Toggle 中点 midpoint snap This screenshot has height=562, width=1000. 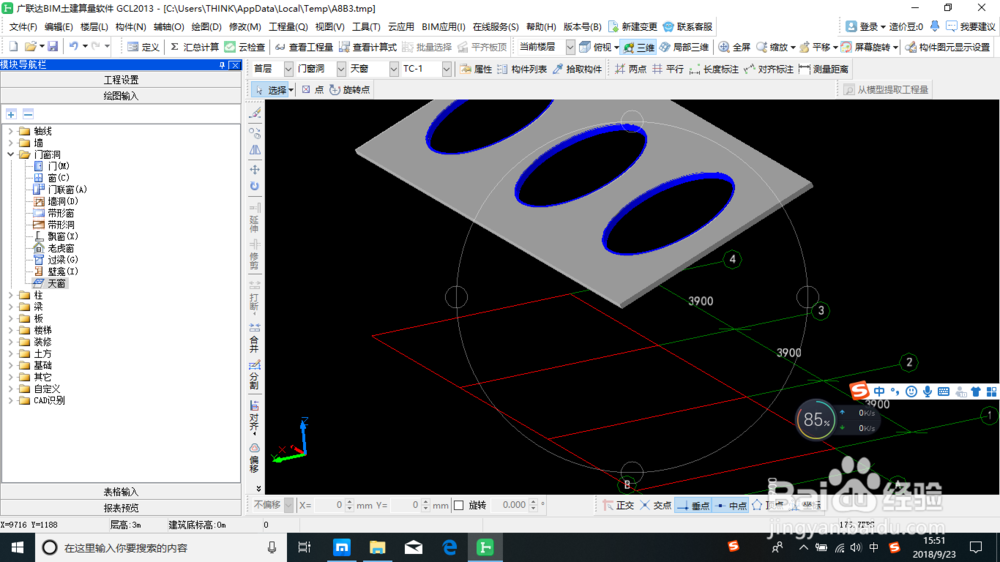tap(730, 505)
